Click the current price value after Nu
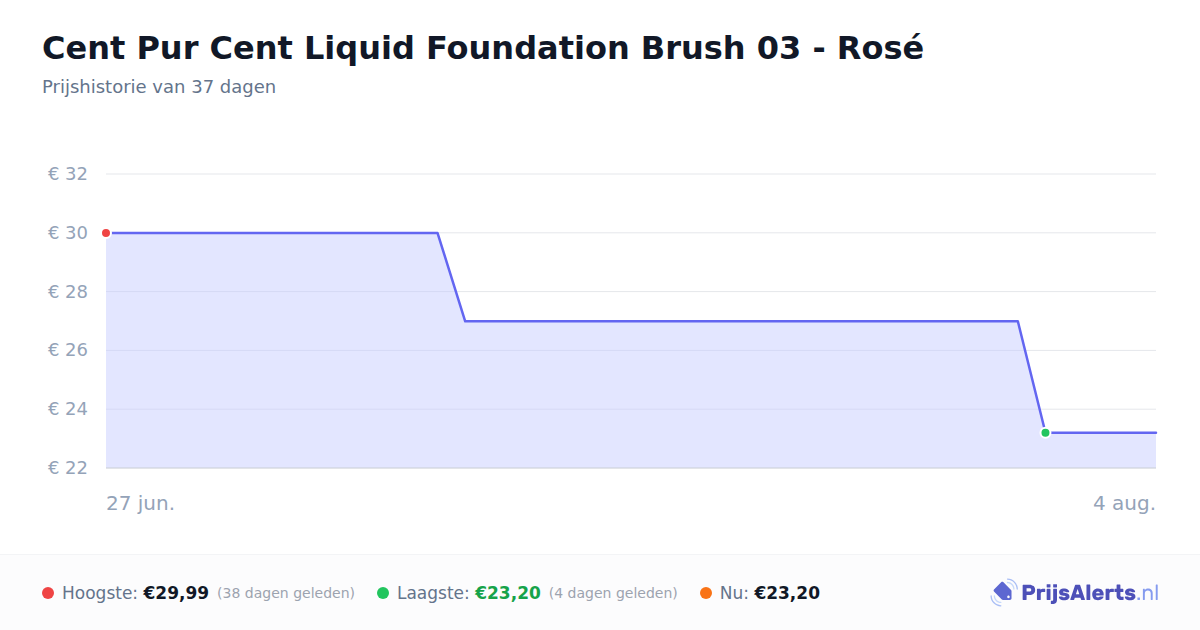This screenshot has height=630, width=1200. (787, 593)
